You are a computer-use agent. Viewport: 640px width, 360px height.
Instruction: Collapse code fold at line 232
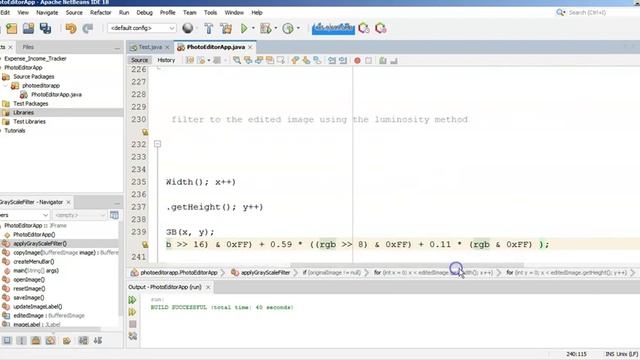158,144
